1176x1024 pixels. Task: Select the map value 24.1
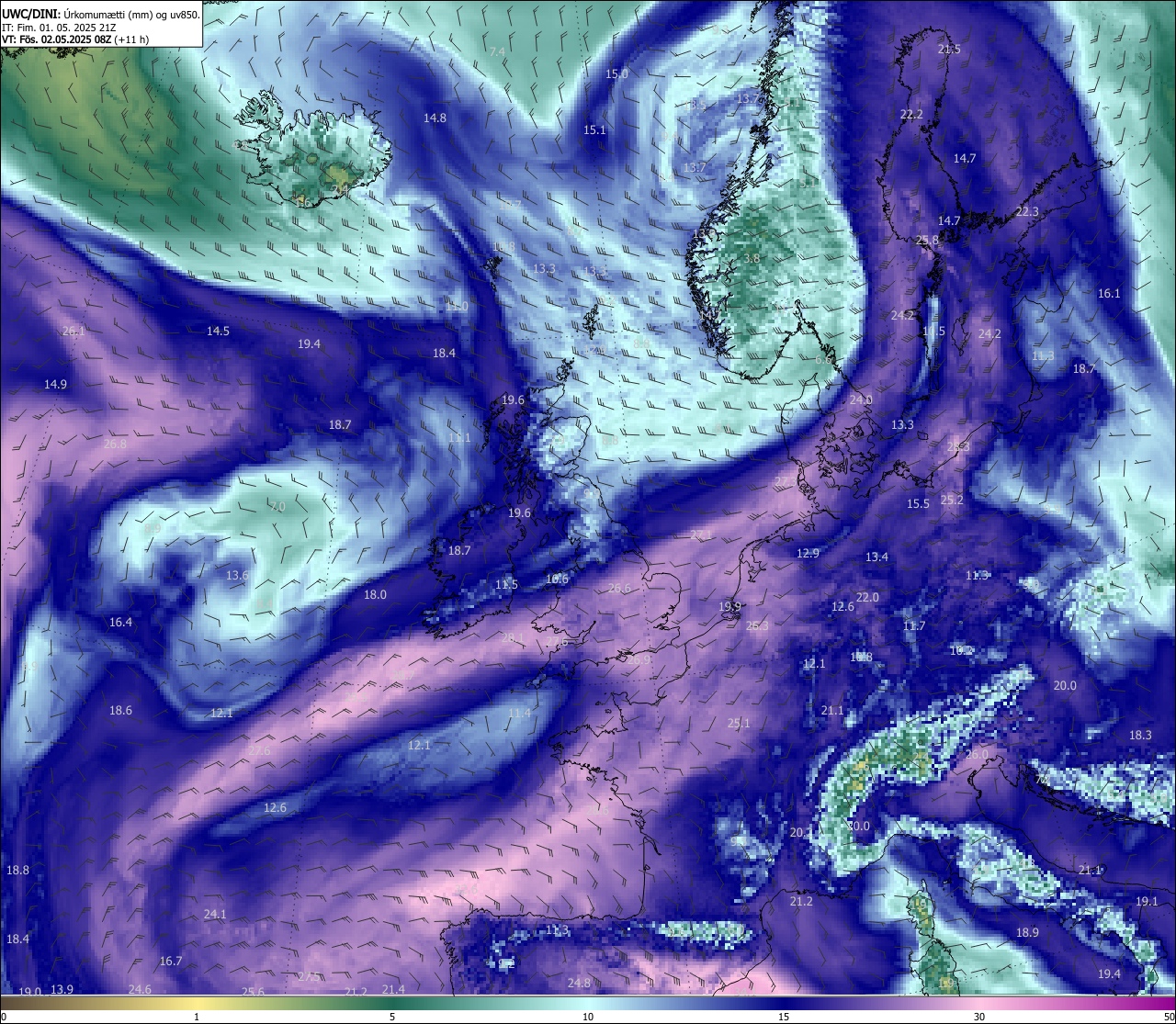coord(214,915)
